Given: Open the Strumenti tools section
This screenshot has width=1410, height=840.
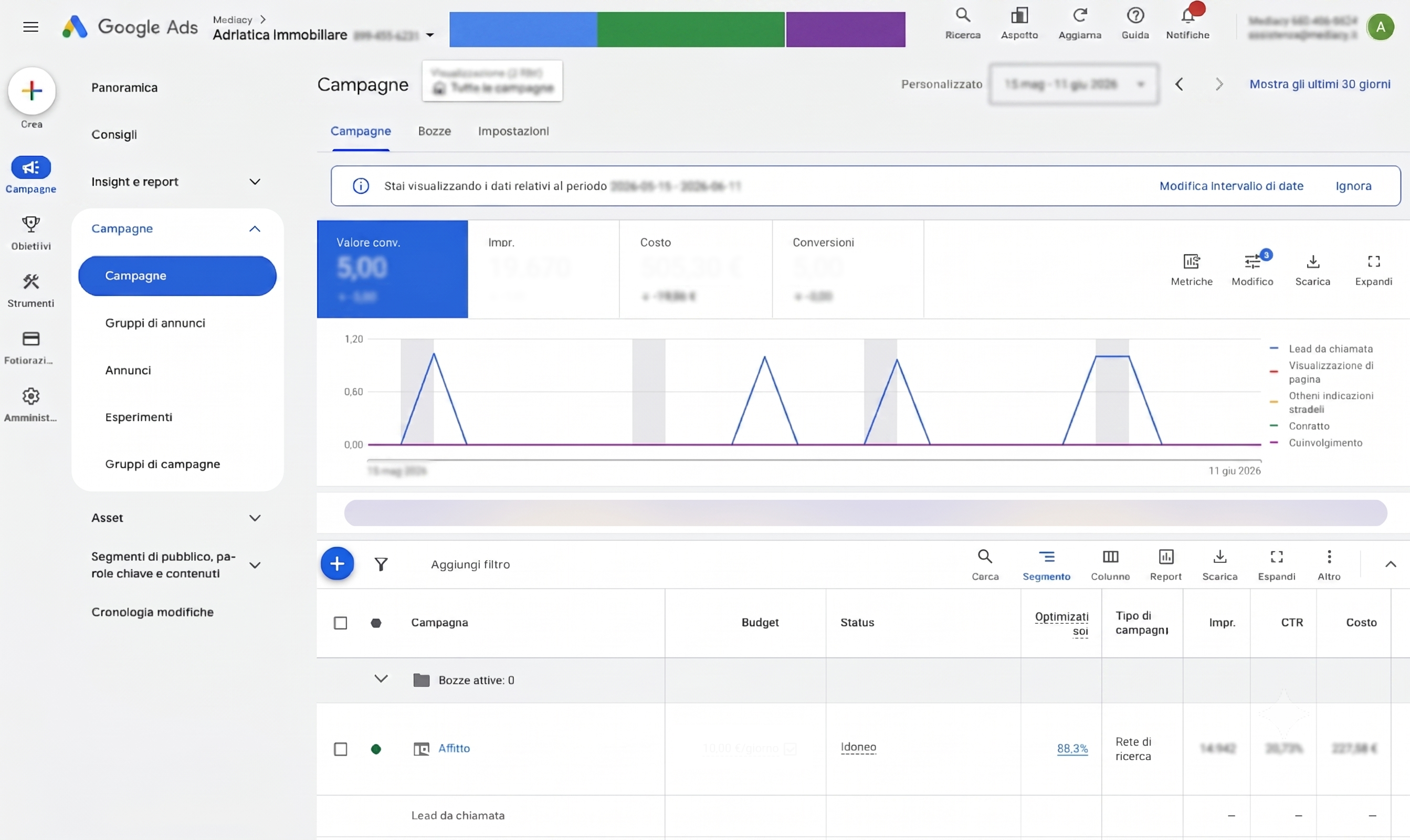Looking at the screenshot, I should tap(30, 281).
